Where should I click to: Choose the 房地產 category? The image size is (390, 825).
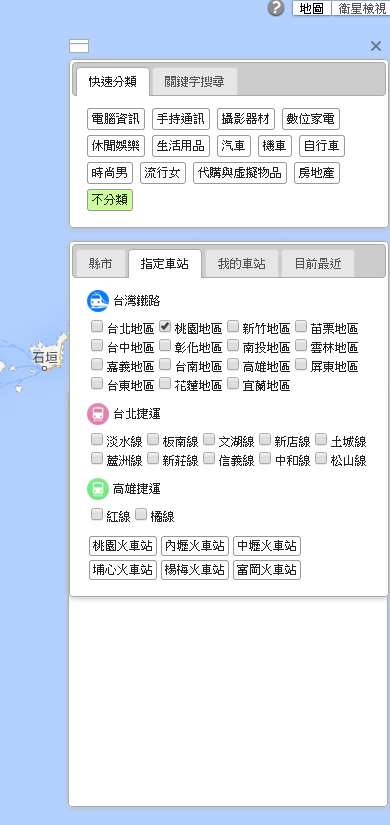tap(317, 173)
